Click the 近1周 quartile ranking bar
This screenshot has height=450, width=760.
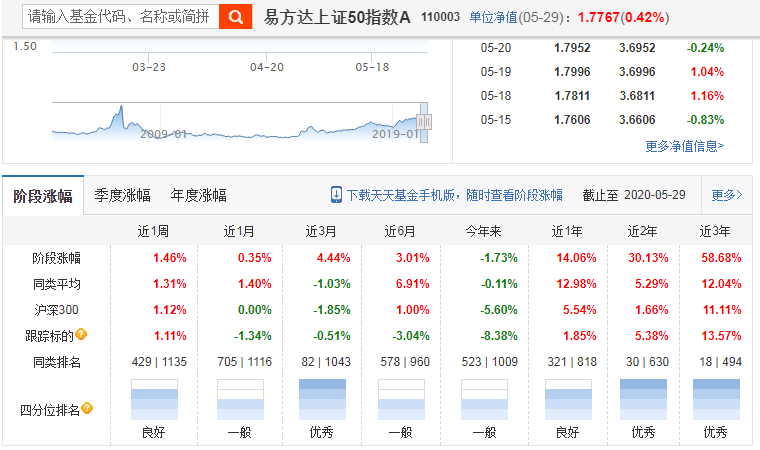tap(154, 400)
